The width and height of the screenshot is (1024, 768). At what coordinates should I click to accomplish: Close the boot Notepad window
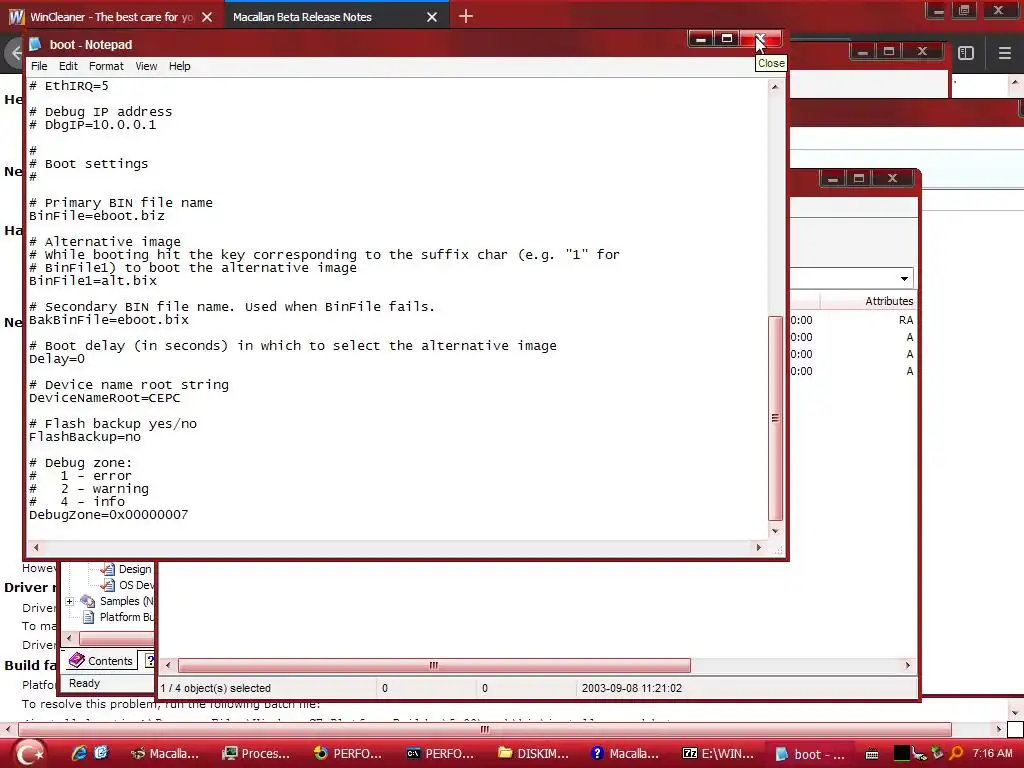click(761, 39)
